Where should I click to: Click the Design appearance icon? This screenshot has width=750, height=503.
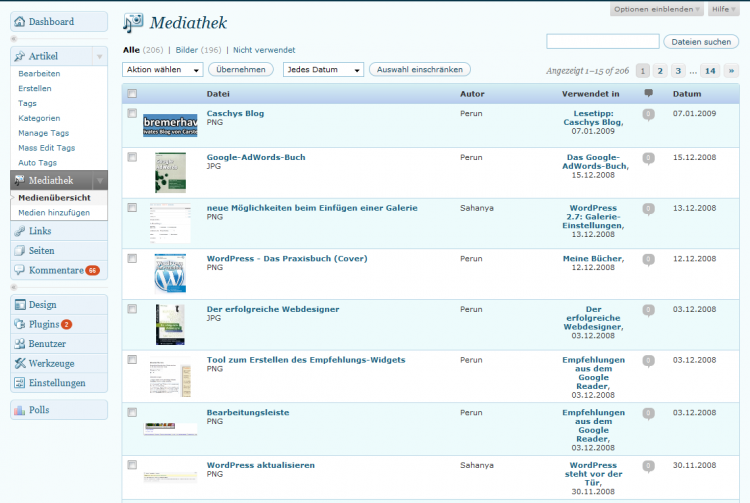click(20, 305)
